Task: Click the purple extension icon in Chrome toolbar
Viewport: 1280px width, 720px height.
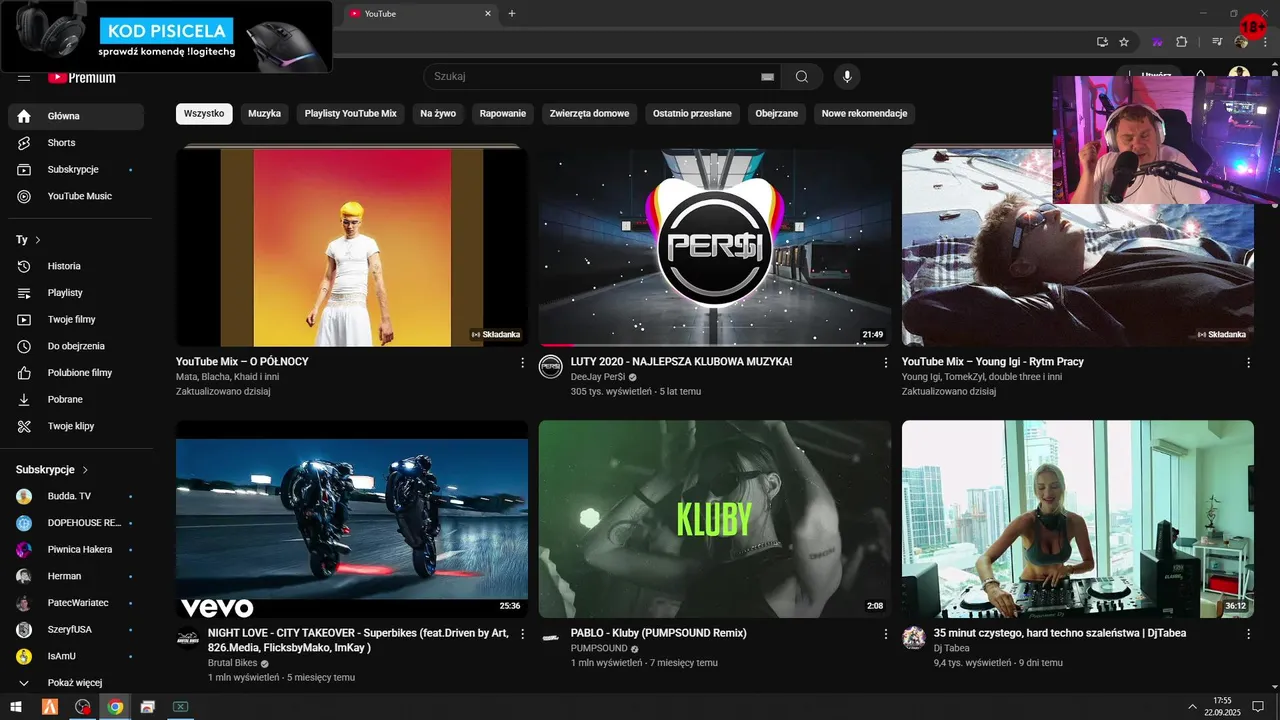Action: (1158, 42)
